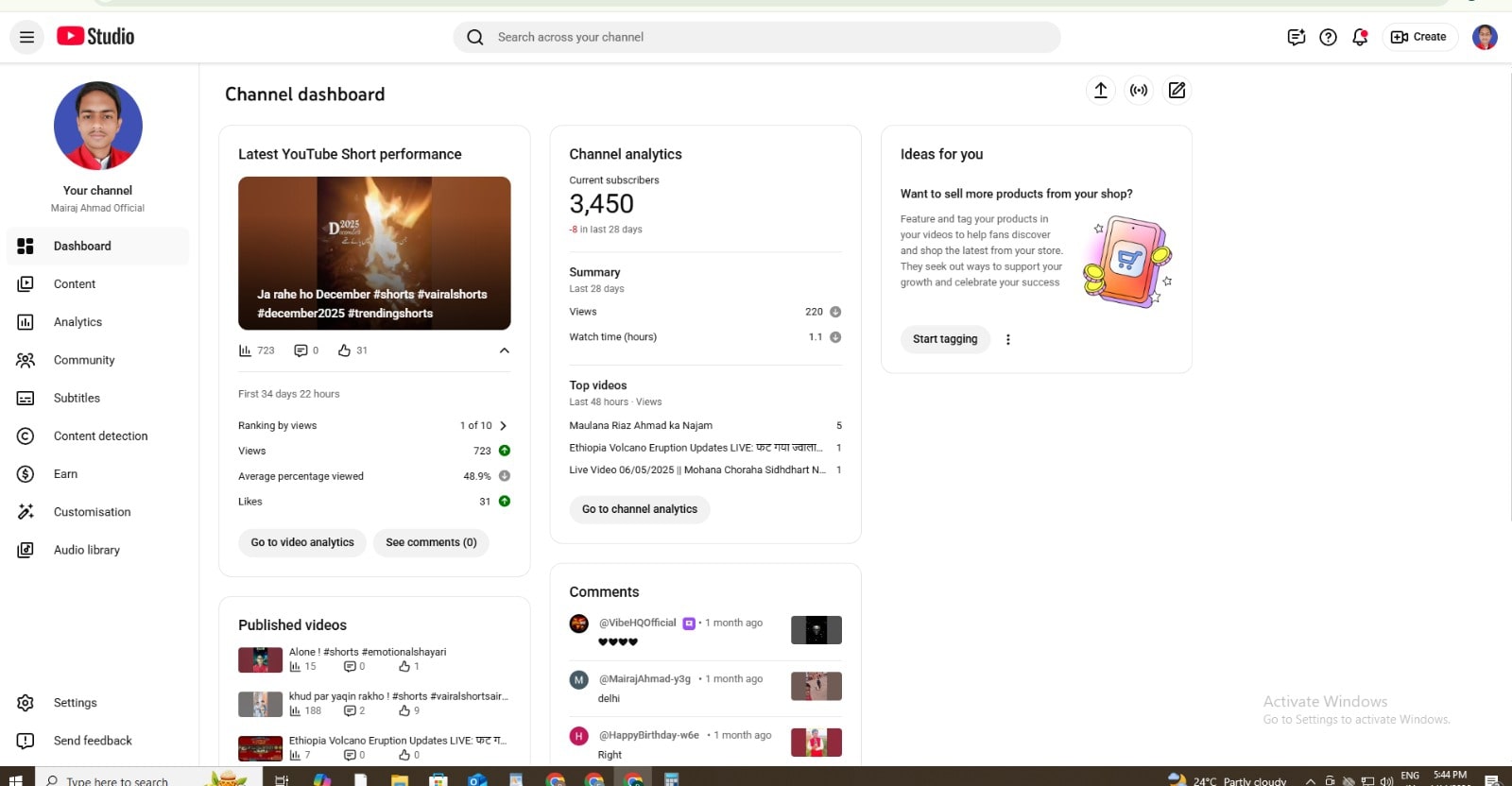Click the Start tagging button

(945, 339)
